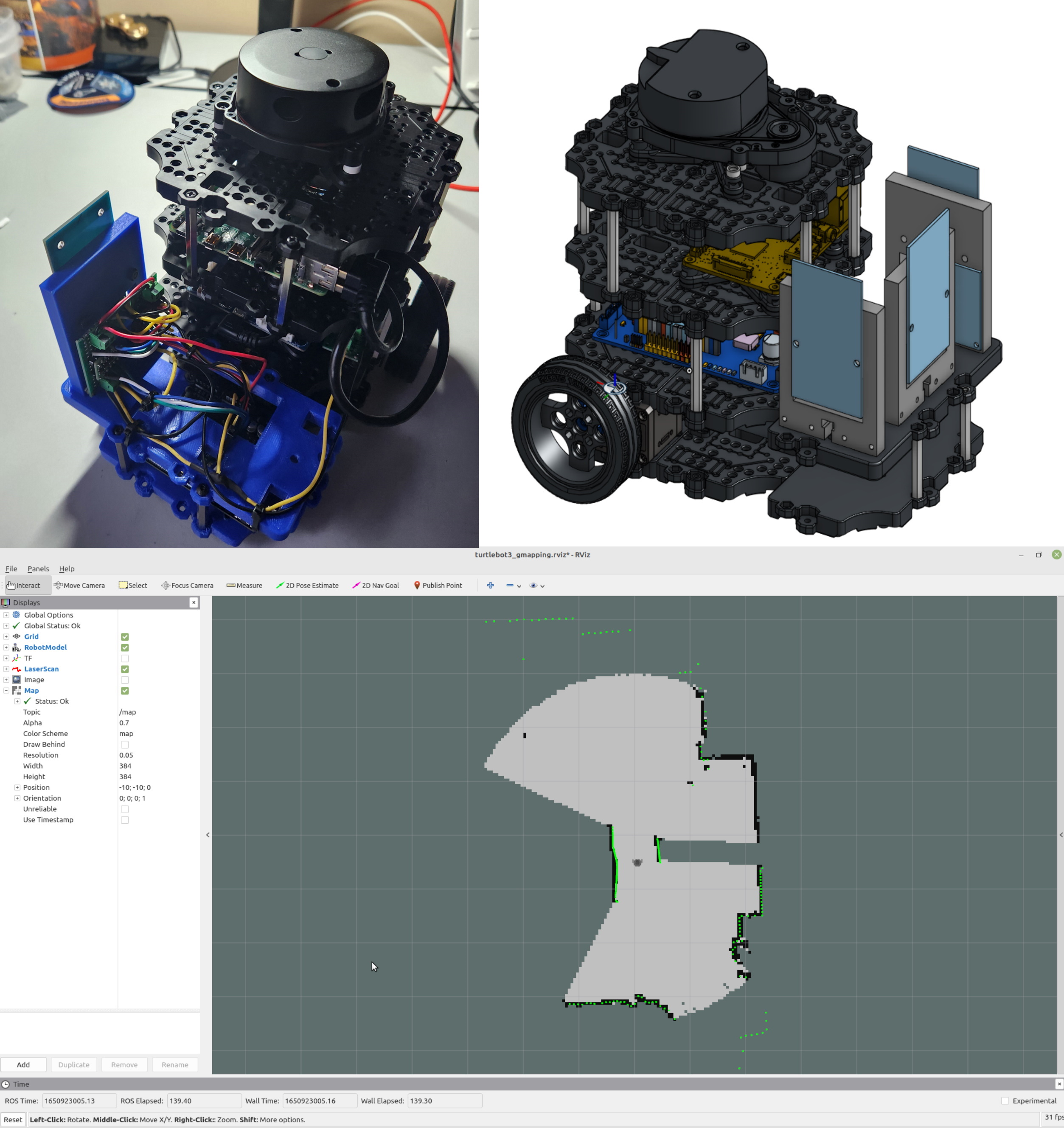Click the 2D Nav Goal tool
1064x1129 pixels.
(x=375, y=586)
